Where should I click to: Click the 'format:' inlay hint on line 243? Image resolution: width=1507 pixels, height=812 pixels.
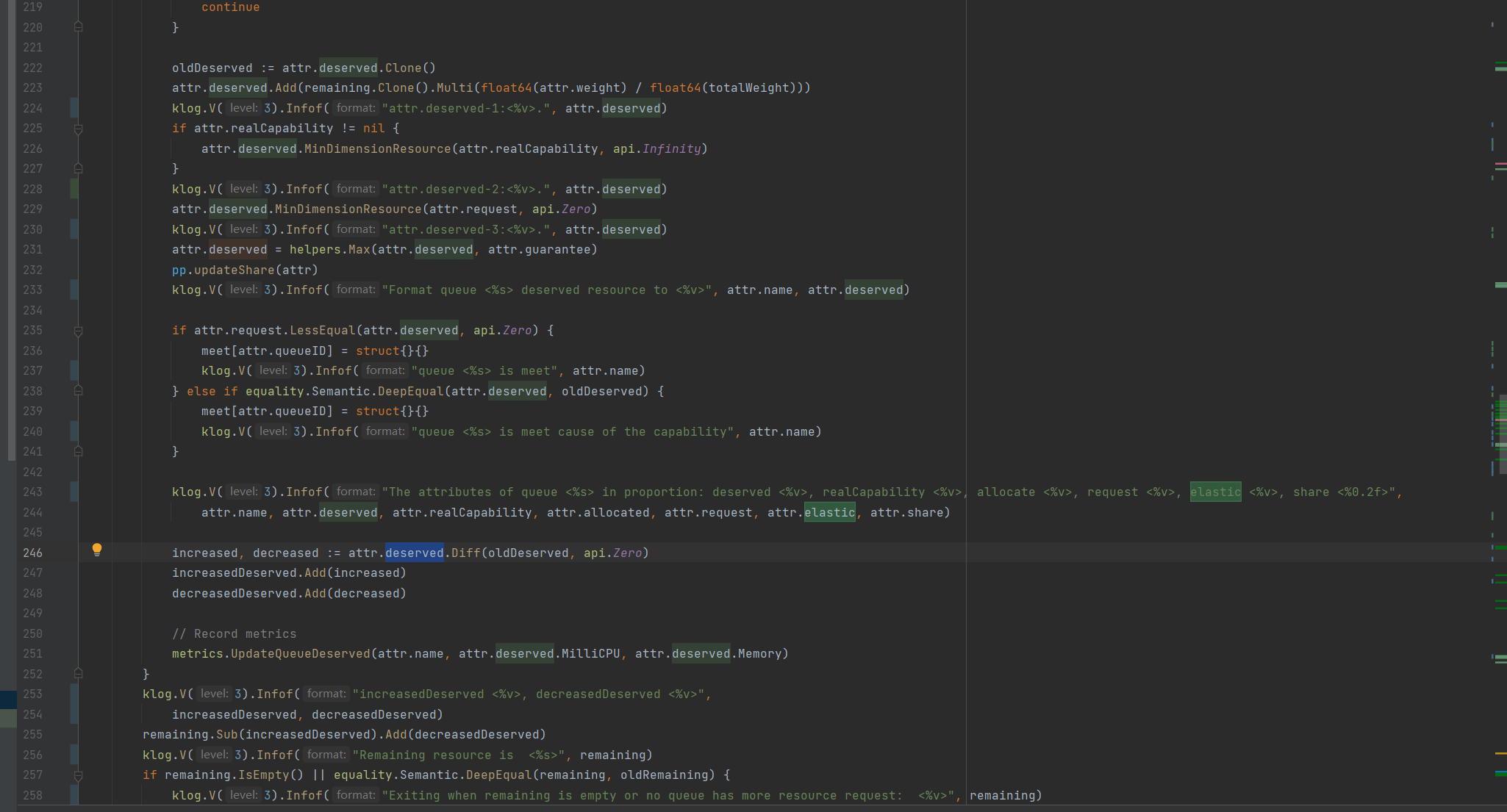[x=356, y=492]
